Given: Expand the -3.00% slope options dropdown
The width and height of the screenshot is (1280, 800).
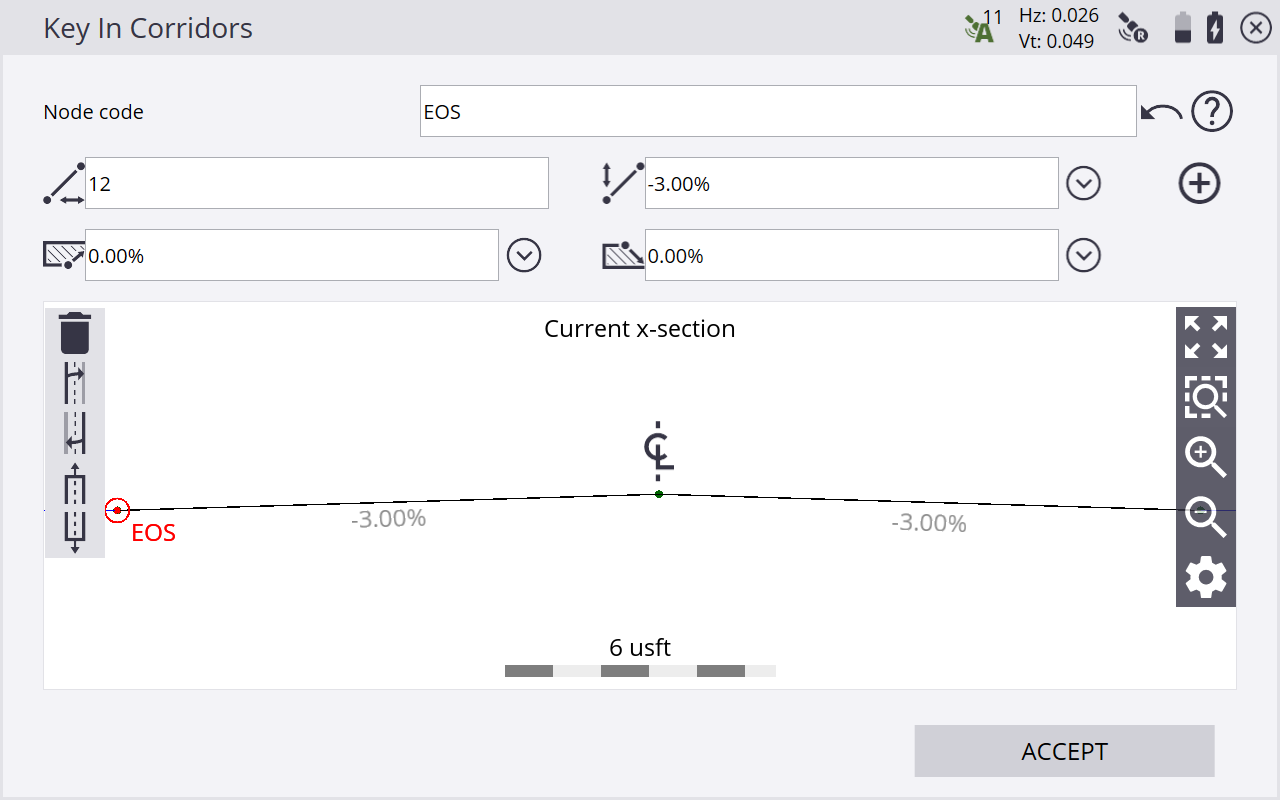Looking at the screenshot, I should (x=1083, y=184).
